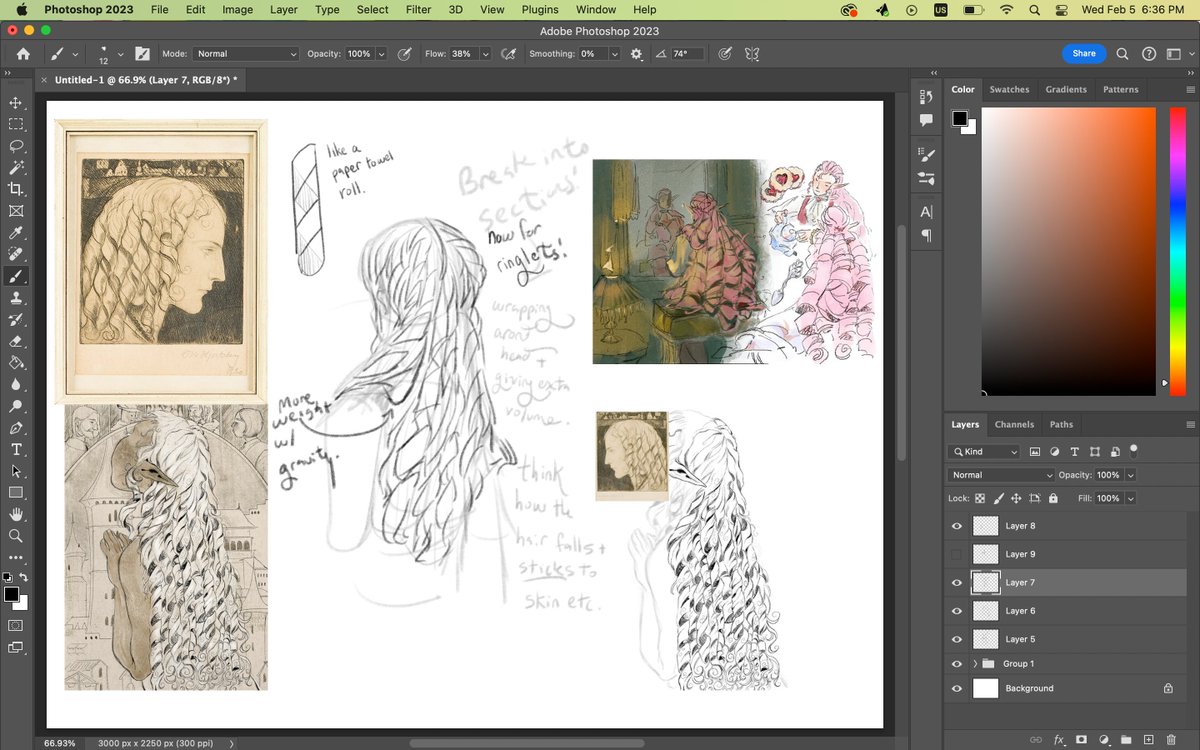The image size is (1200, 750).
Task: Hide Layer 7 visibility eye
Action: pyautogui.click(x=957, y=582)
